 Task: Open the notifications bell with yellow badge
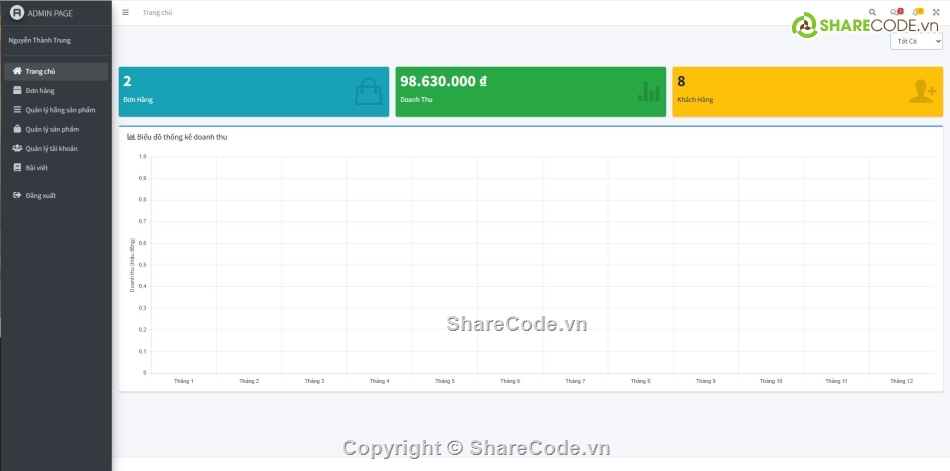tap(918, 12)
